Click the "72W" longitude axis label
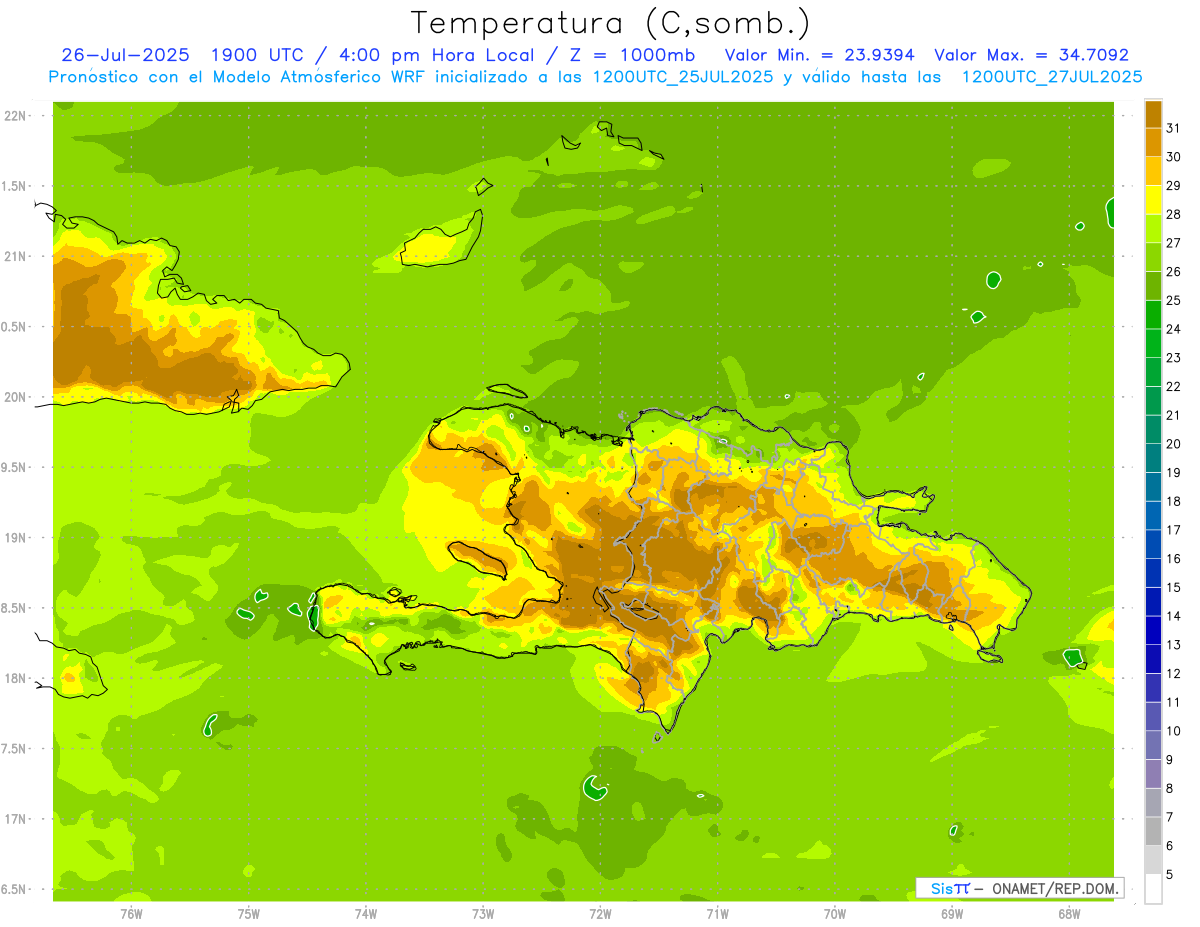1200x927 pixels. (600, 913)
